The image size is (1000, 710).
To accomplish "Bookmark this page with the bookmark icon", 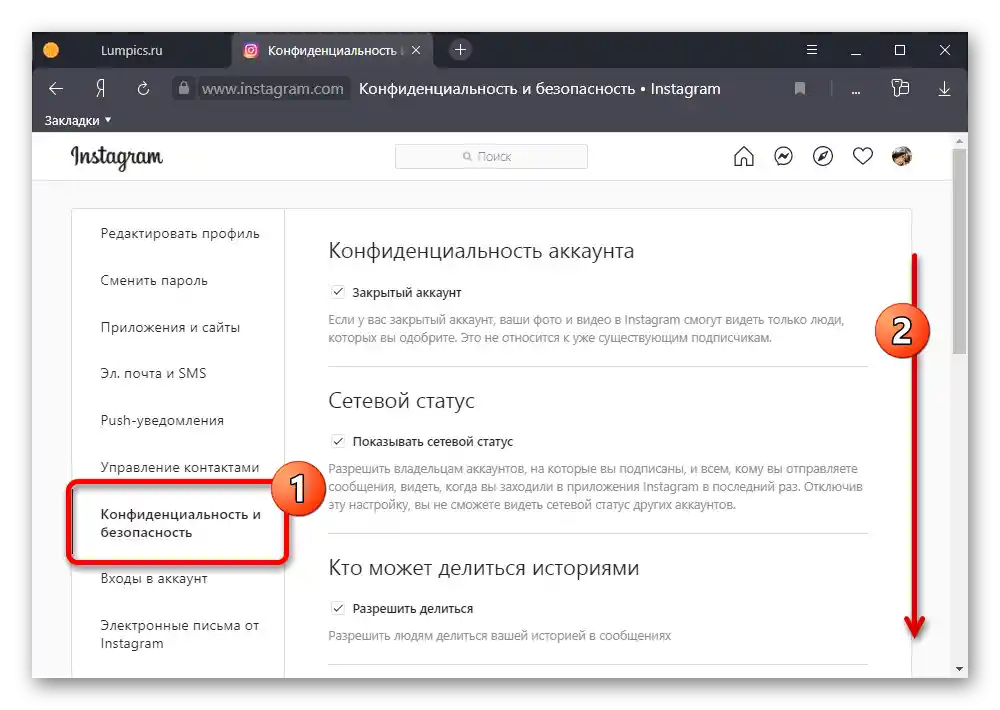I will point(800,89).
